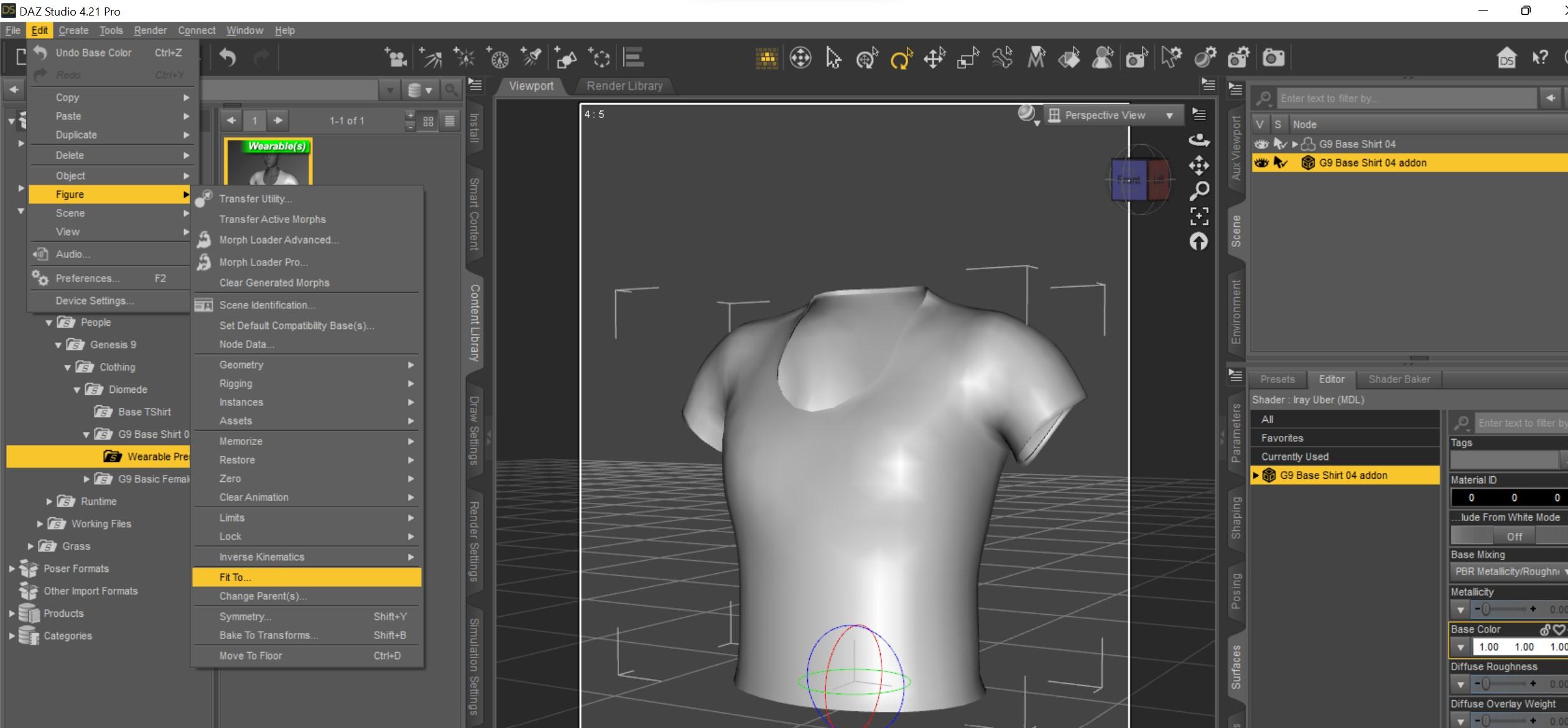Expand the Runtime folder
Viewport: 1568px width, 728px height.
click(x=49, y=501)
